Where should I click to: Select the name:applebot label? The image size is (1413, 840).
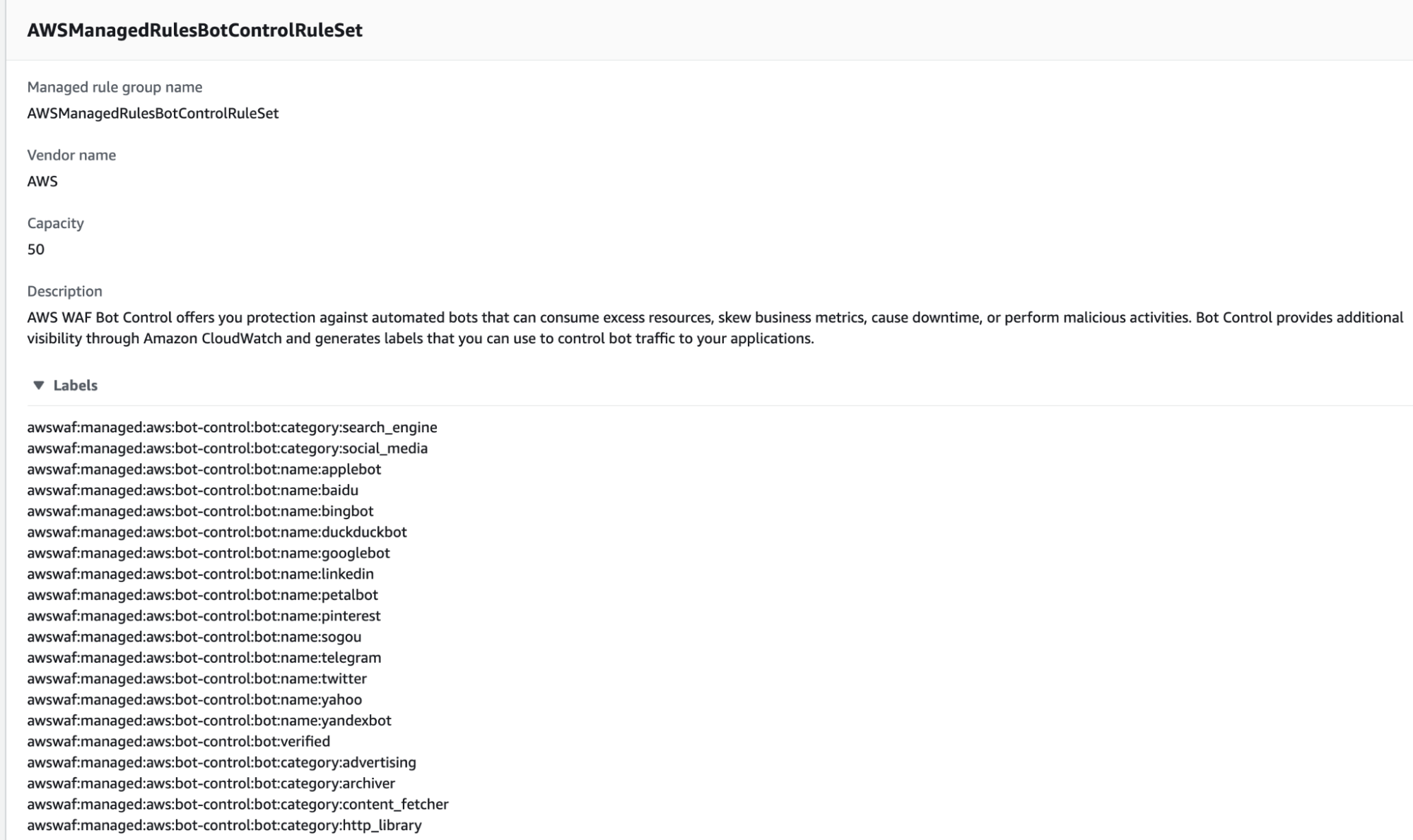(204, 469)
